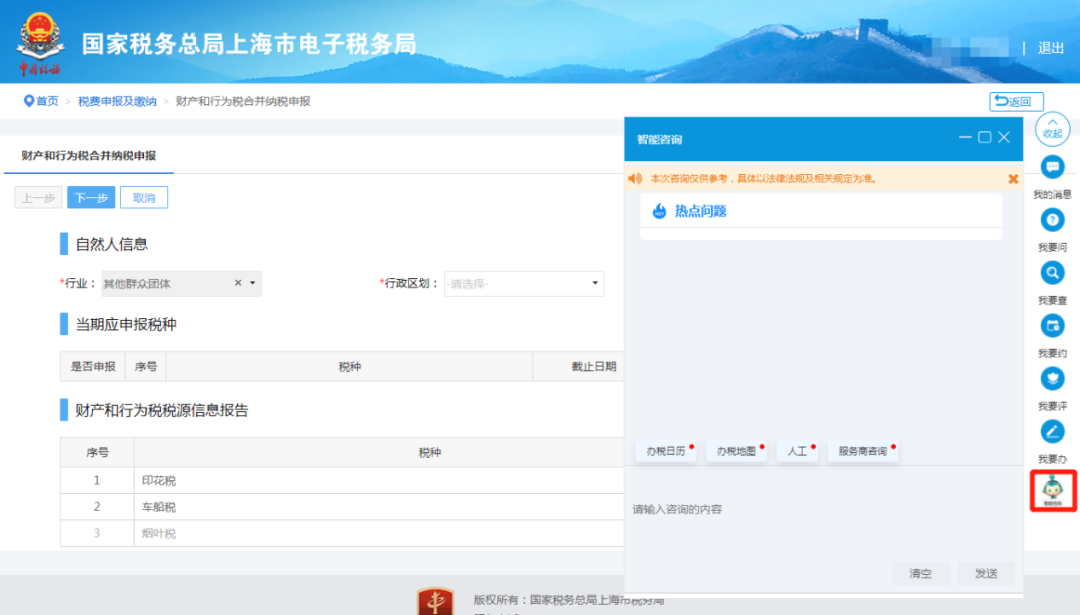This screenshot has height=615, width=1080.
Task: Open 我的消息 message icon in sidebar
Action: (1052, 167)
